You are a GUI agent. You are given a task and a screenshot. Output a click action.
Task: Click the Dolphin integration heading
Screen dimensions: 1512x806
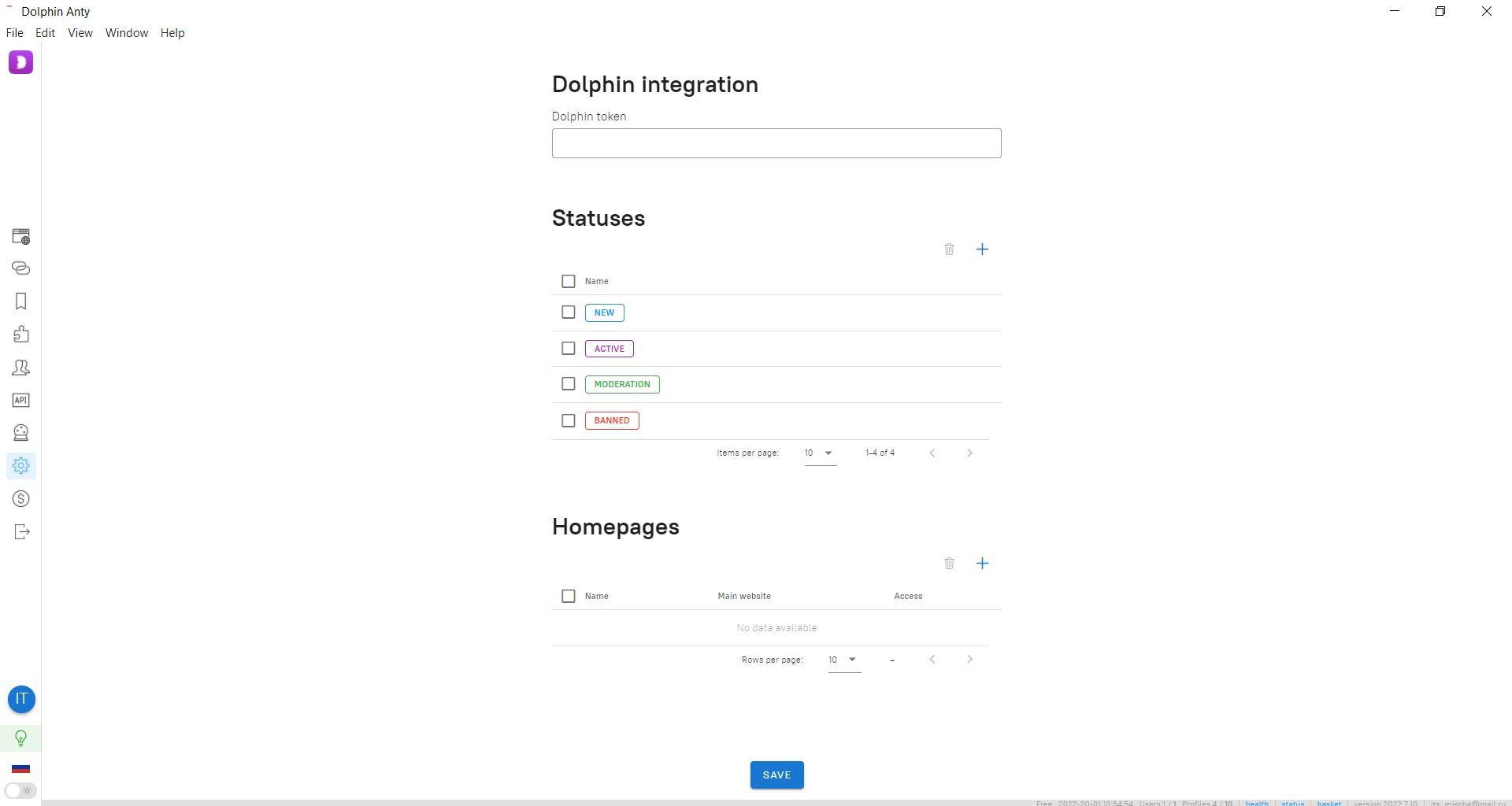coord(655,84)
